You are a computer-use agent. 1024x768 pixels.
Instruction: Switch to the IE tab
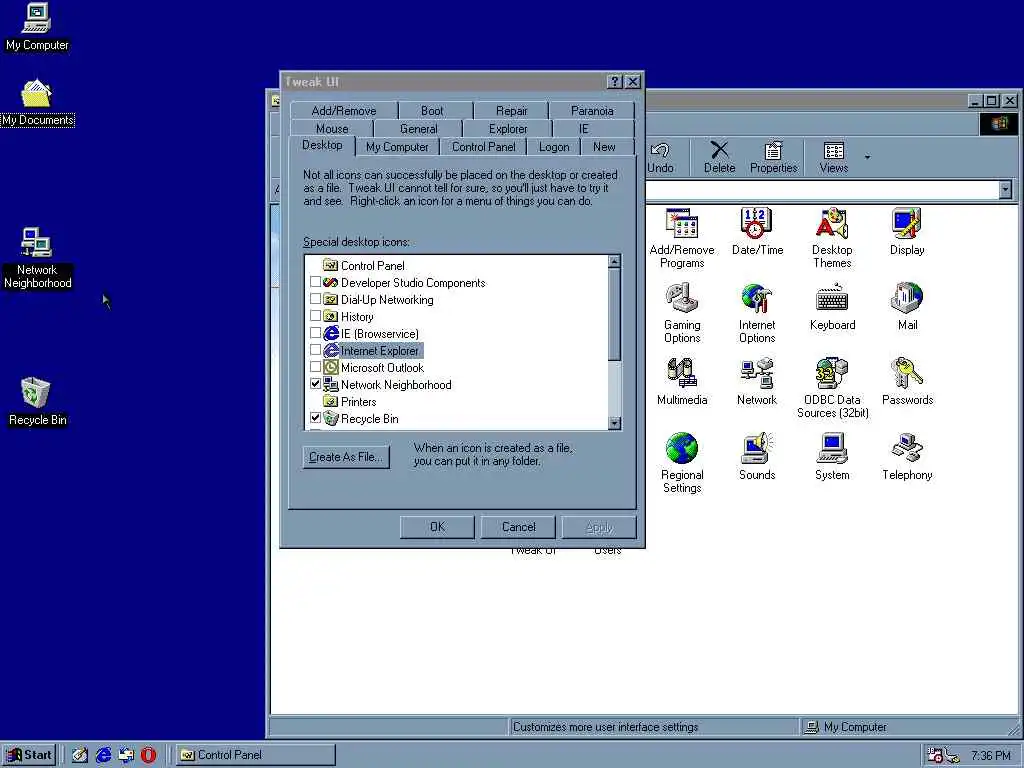584,129
